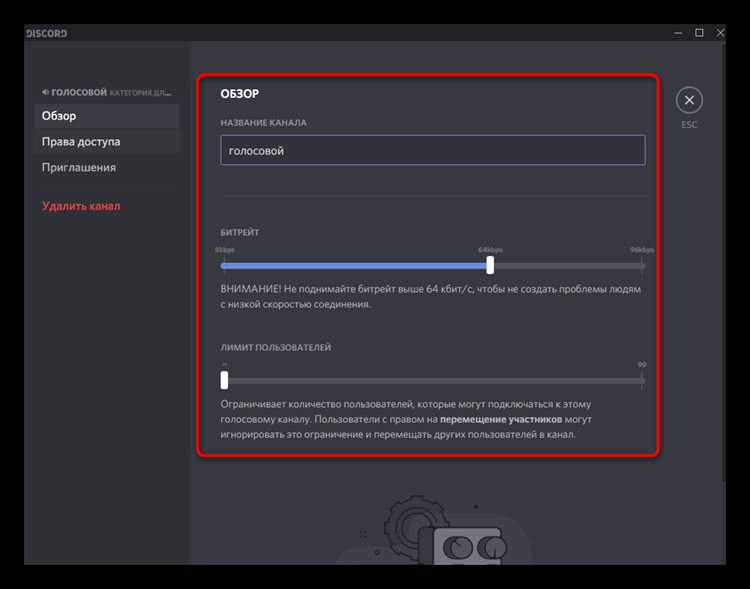Viewport: 750px width, 589px height.
Task: Click the speaker icon next to голосовой header
Action: [45, 92]
